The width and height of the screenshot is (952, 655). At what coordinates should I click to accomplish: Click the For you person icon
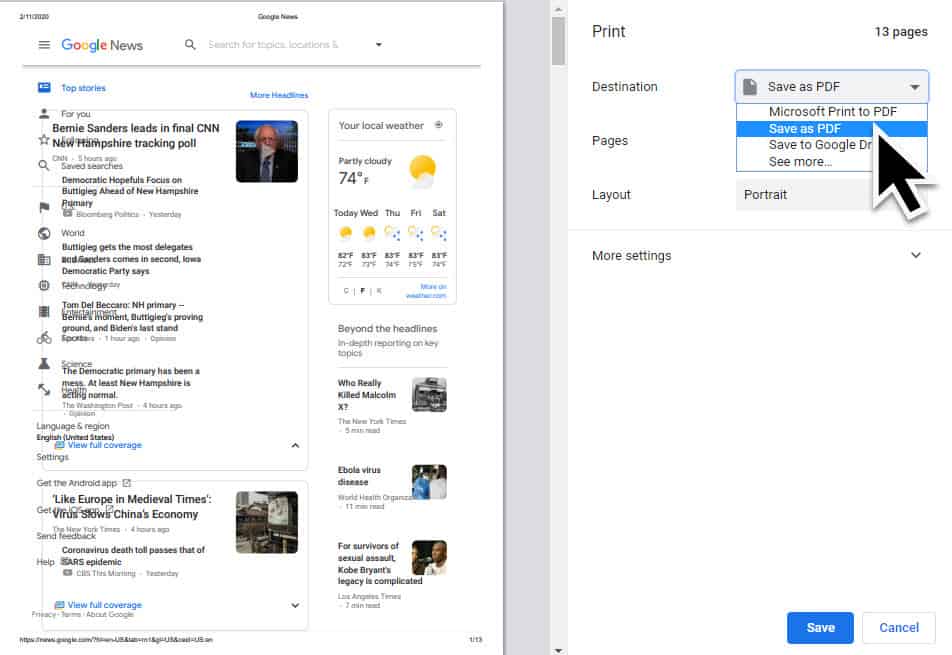point(44,113)
